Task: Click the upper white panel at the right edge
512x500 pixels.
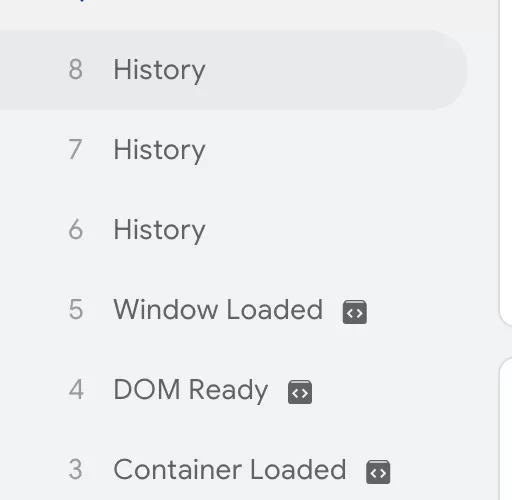Action: 506,160
